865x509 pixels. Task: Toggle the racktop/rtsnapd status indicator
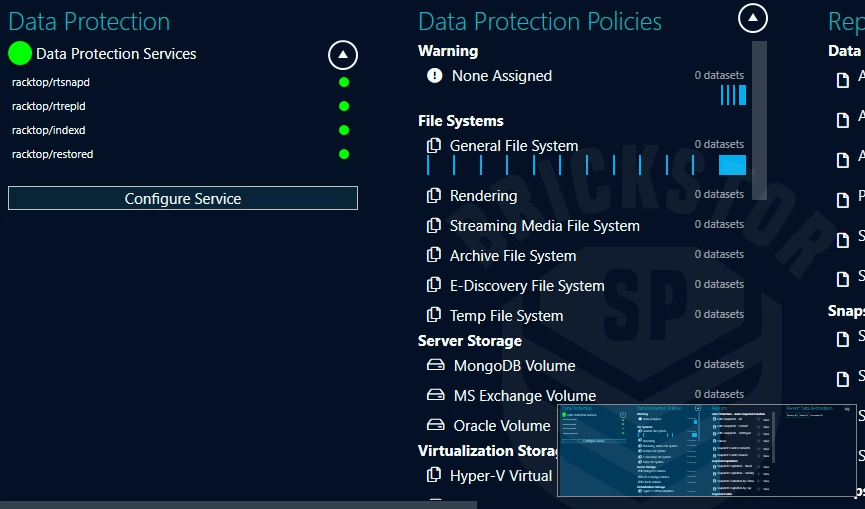pos(344,82)
